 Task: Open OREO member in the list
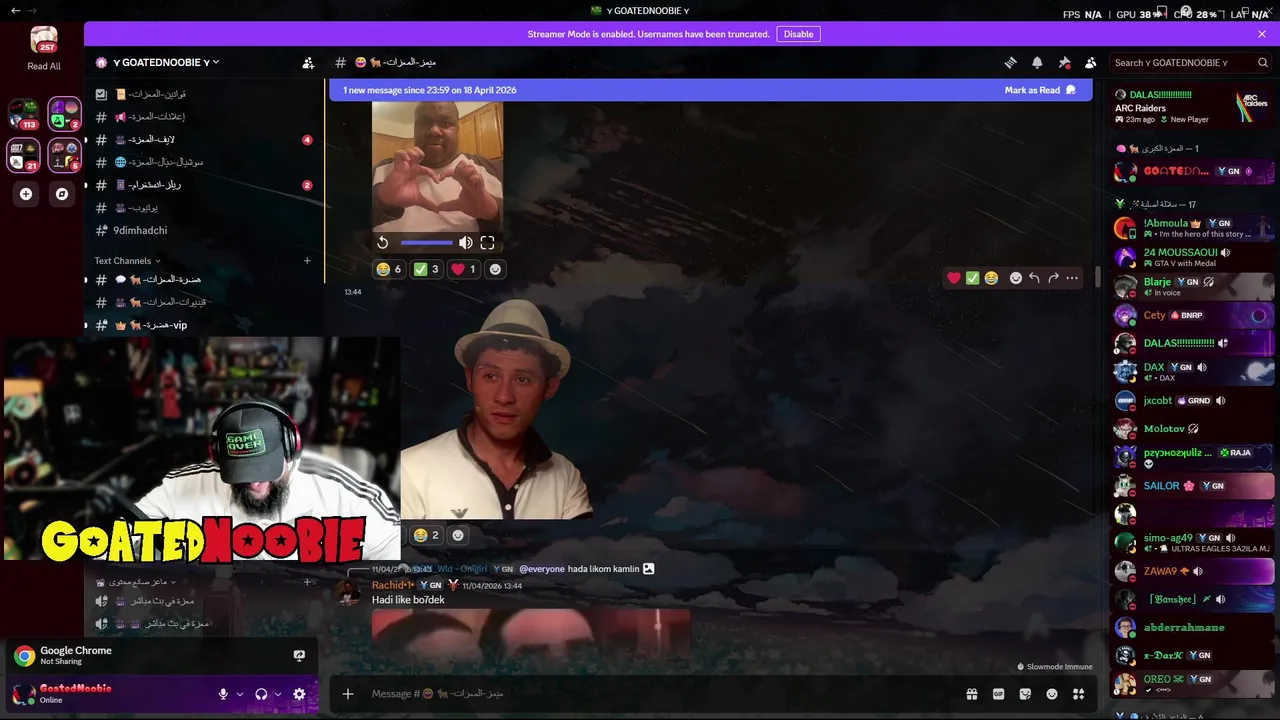(1194, 684)
